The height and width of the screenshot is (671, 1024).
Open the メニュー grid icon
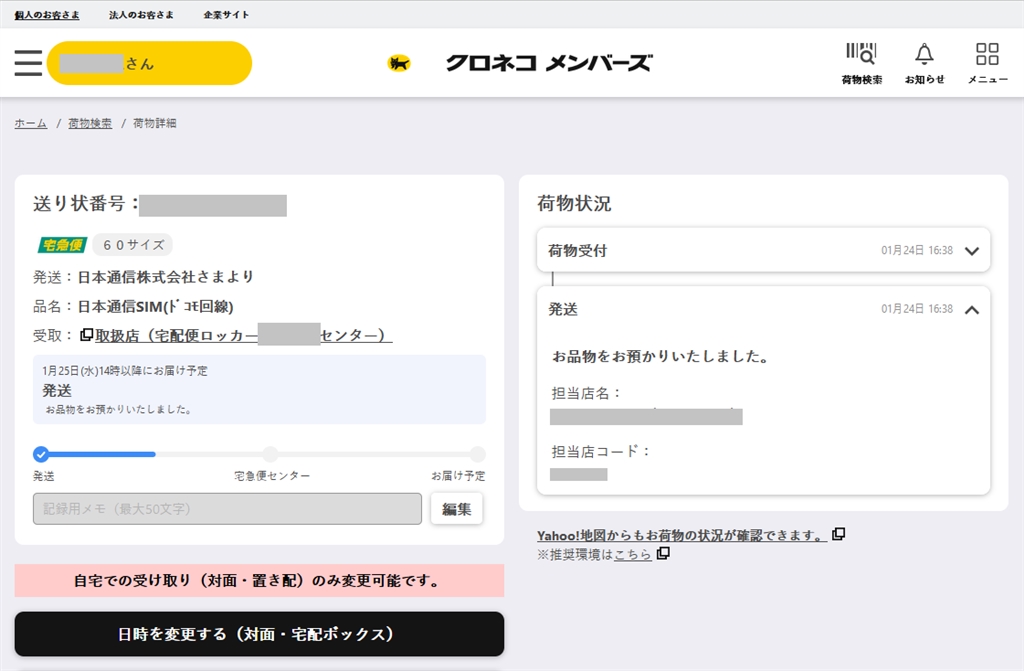pyautogui.click(x=987, y=63)
